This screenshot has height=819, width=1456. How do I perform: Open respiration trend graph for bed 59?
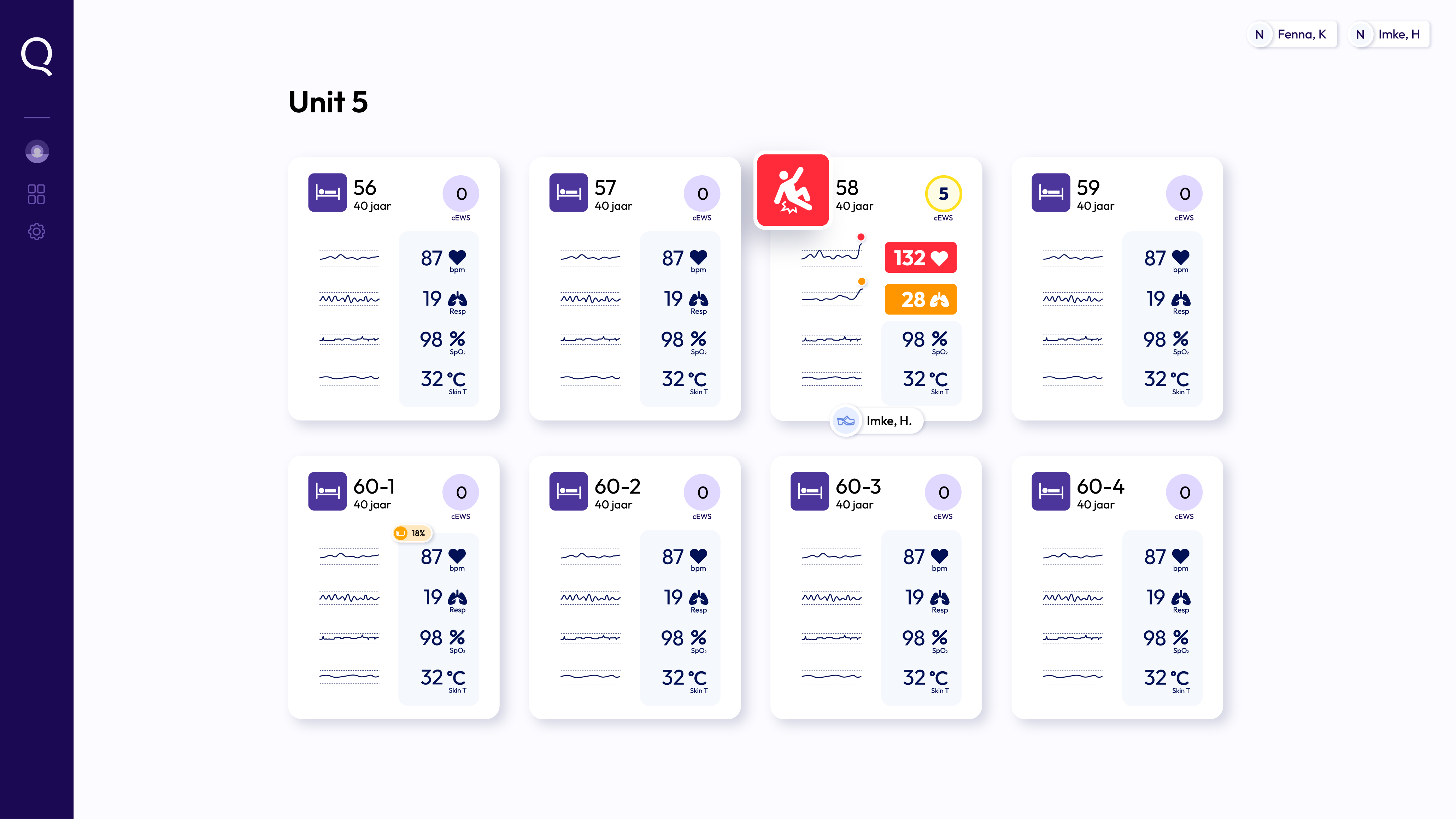1072,299
